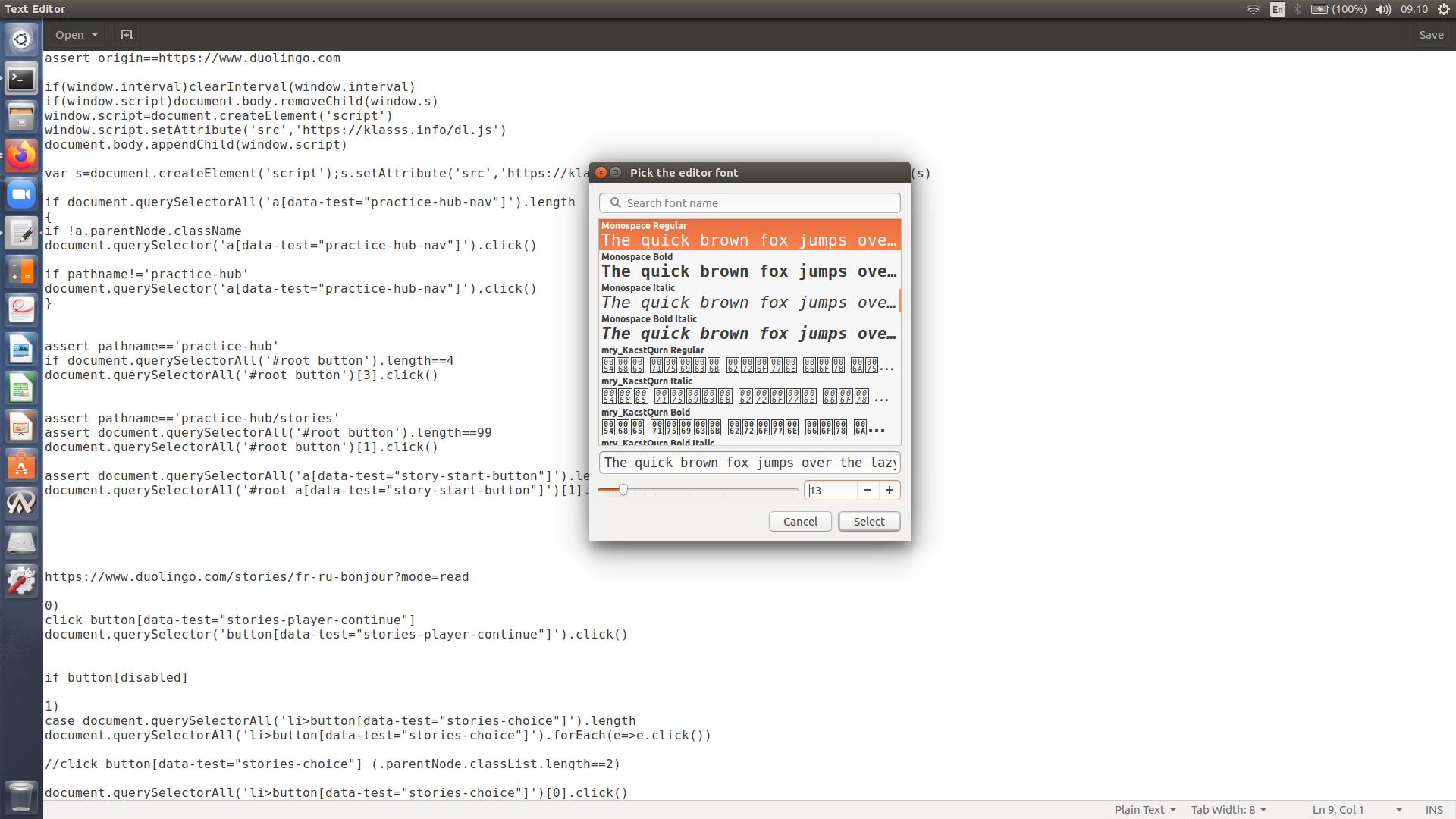Image resolution: width=1456 pixels, height=819 pixels.
Task: Open the Zoom app in the dock
Action: (21, 194)
